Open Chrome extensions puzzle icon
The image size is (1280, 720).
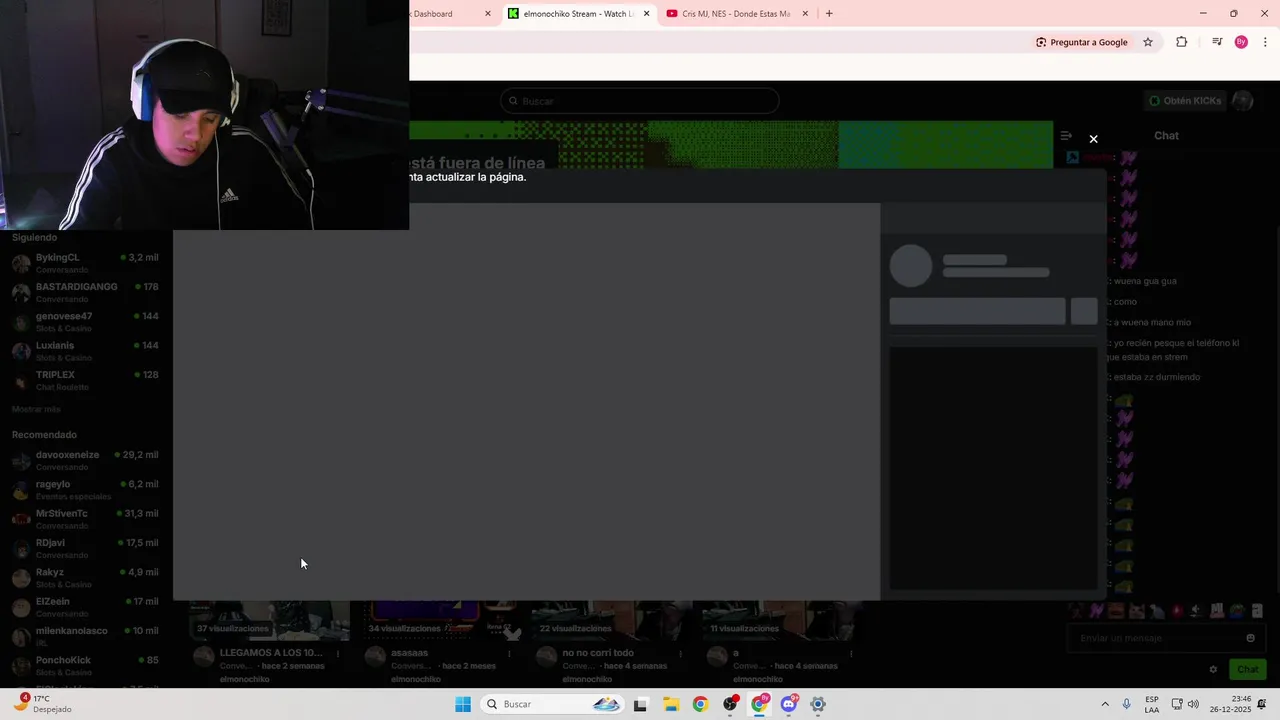tap(1181, 42)
